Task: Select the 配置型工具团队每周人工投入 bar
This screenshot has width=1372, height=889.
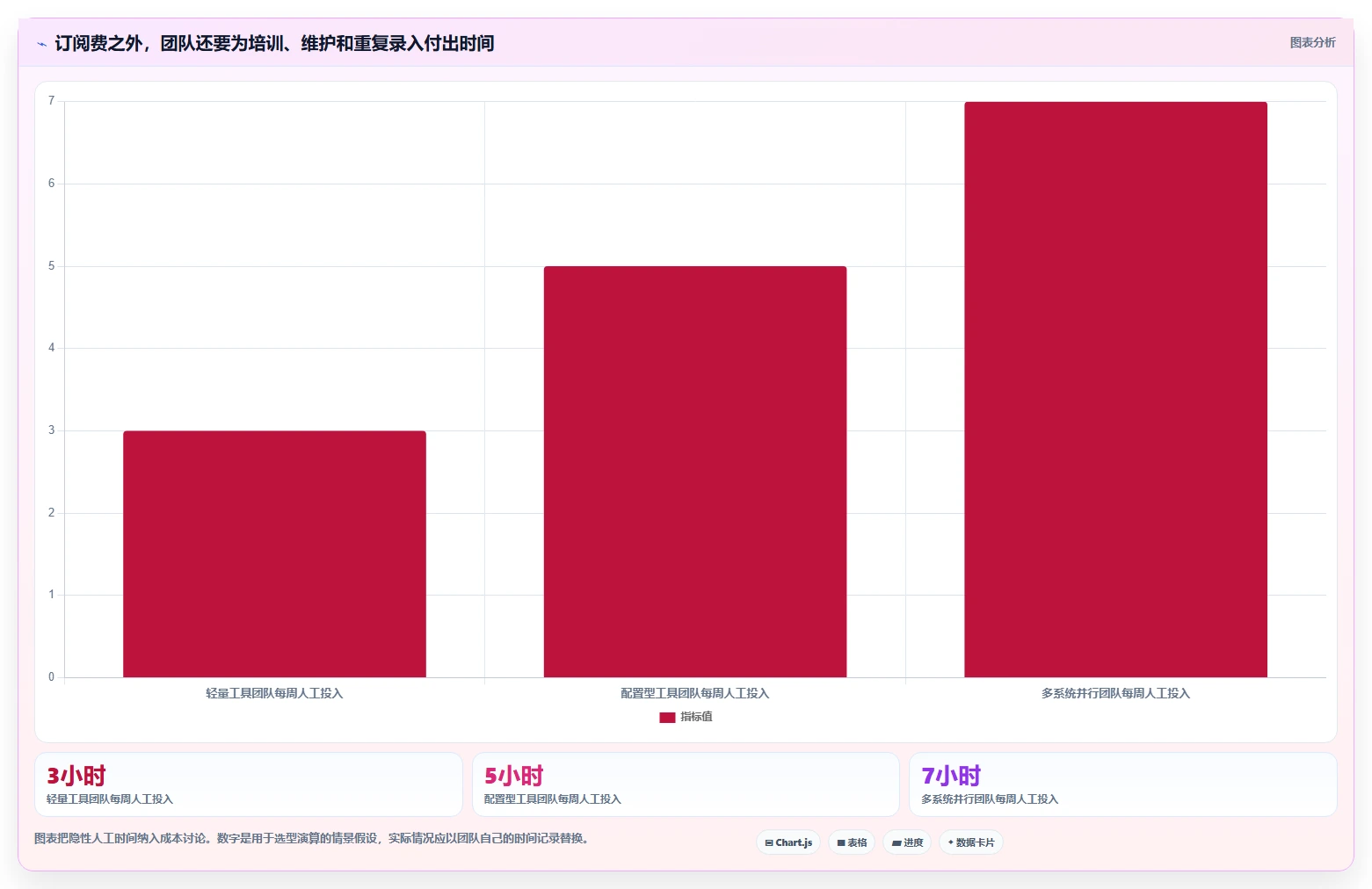Action: pyautogui.click(x=695, y=472)
